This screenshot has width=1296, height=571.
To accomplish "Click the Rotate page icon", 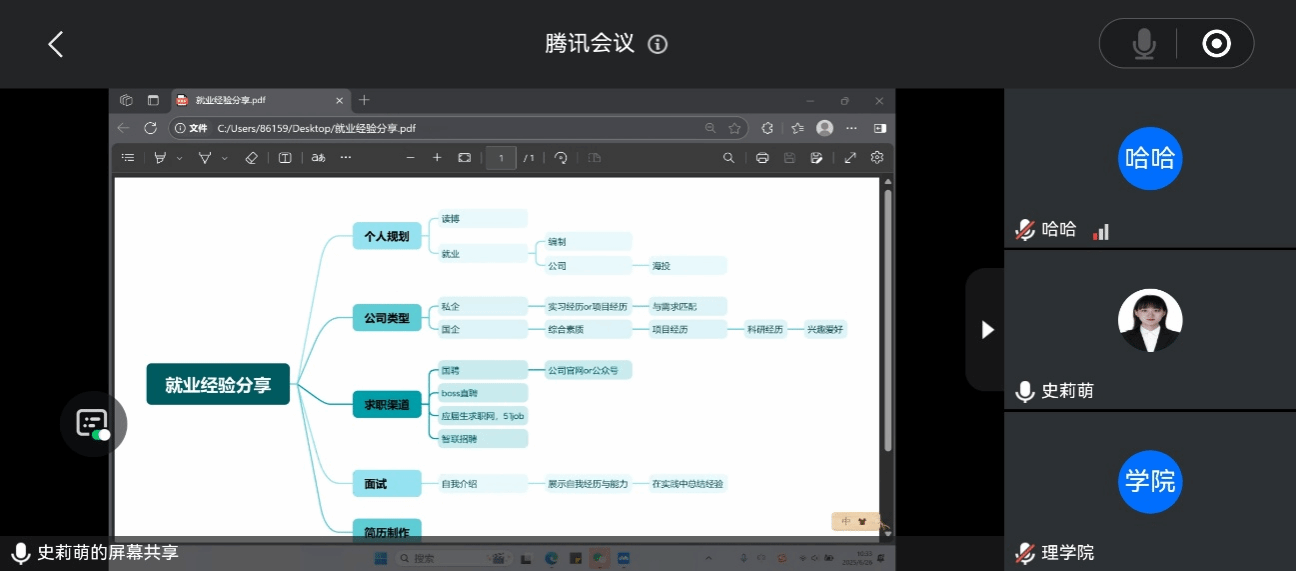I will 561,158.
